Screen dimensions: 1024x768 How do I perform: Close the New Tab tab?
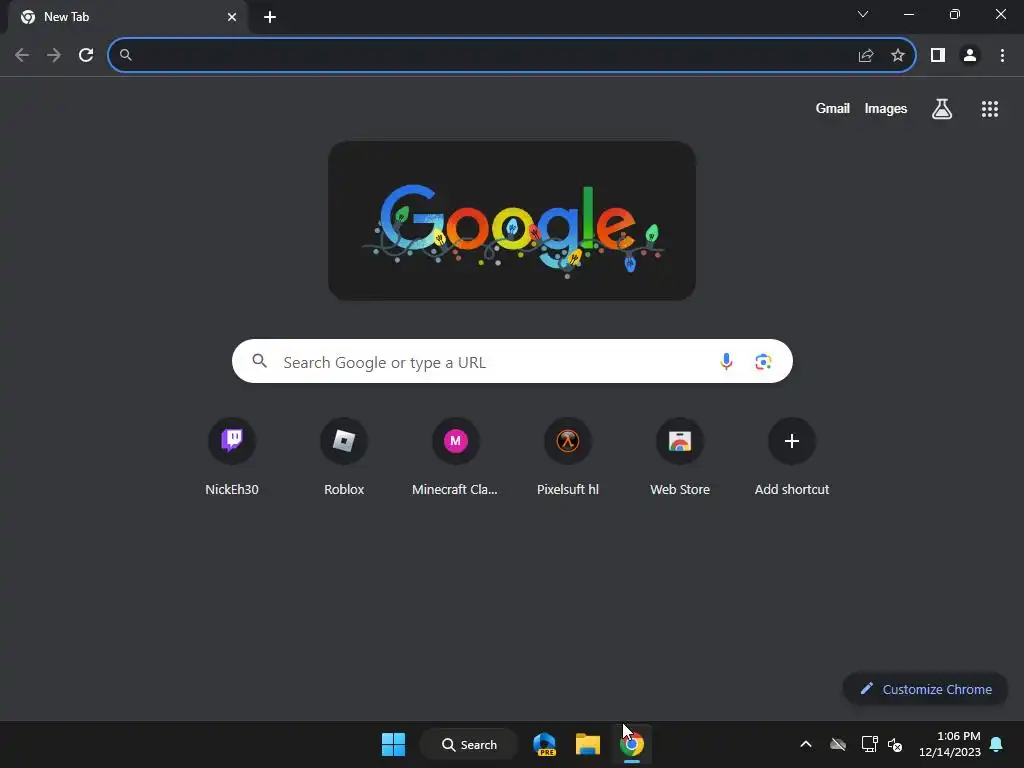tap(232, 17)
